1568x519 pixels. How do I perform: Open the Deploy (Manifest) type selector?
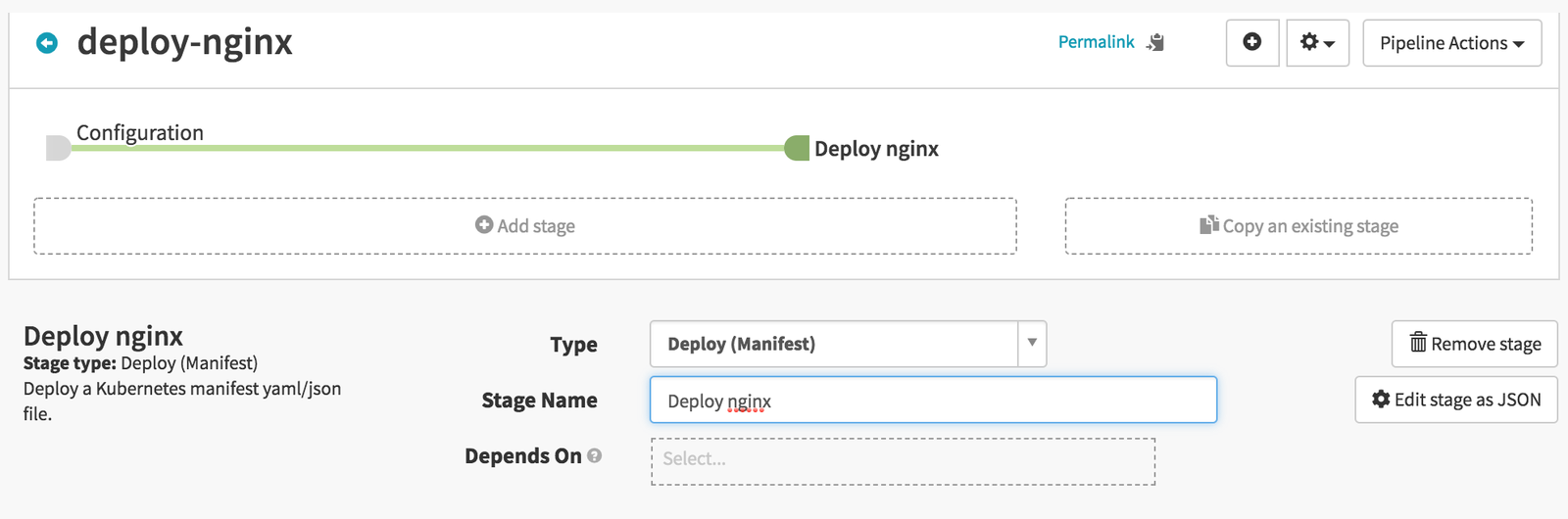[833, 344]
